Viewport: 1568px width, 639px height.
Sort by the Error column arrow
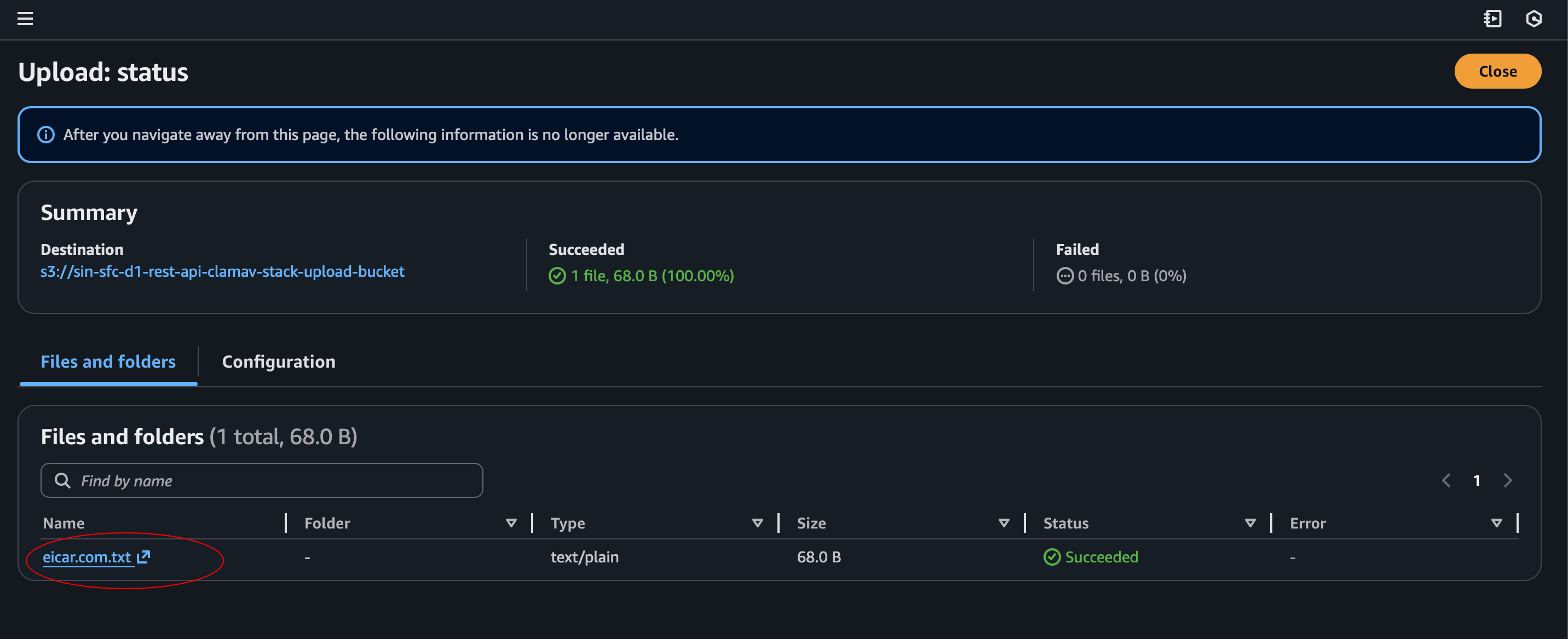coord(1497,524)
